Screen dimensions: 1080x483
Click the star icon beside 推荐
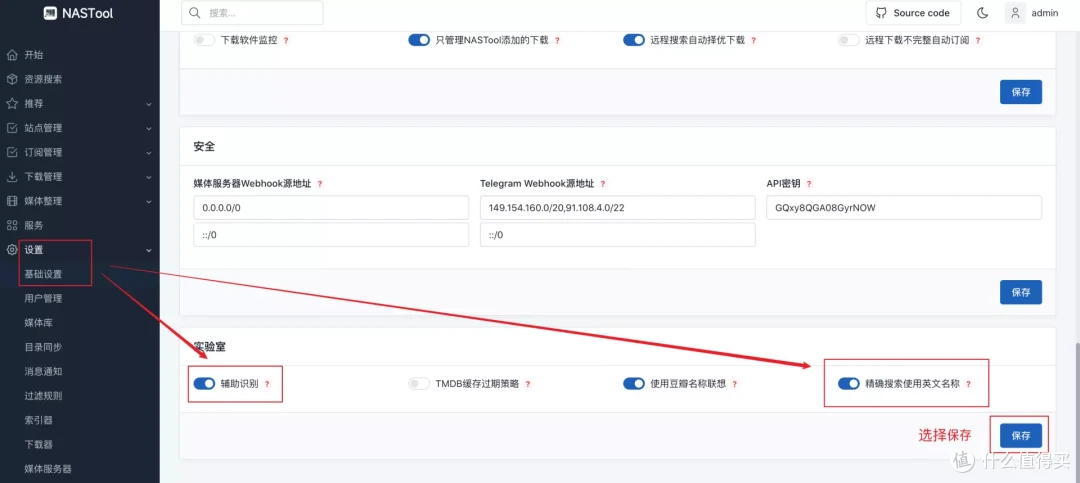[x=12, y=103]
